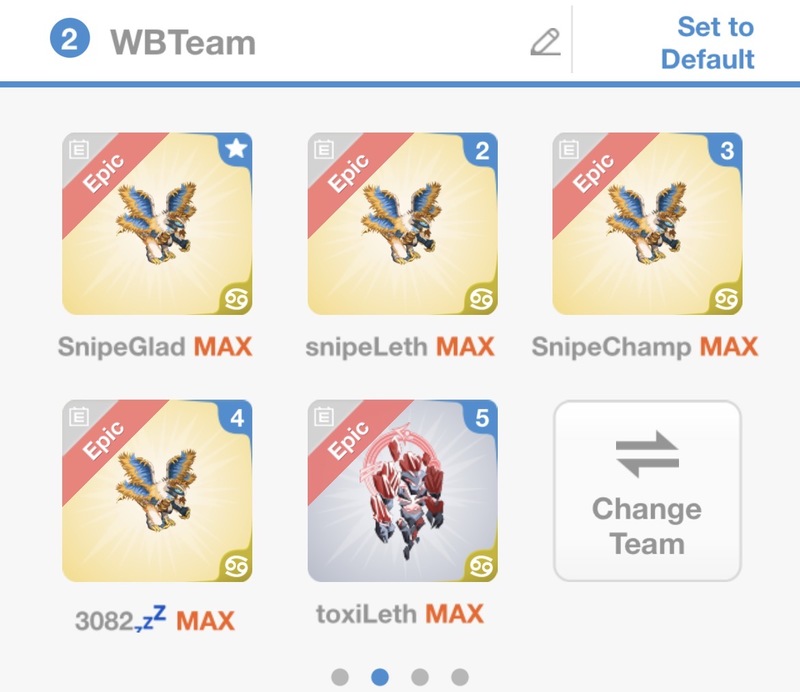Select the sleeping 3082 pet card
This screenshot has width=800, height=692.
pyautogui.click(x=157, y=491)
